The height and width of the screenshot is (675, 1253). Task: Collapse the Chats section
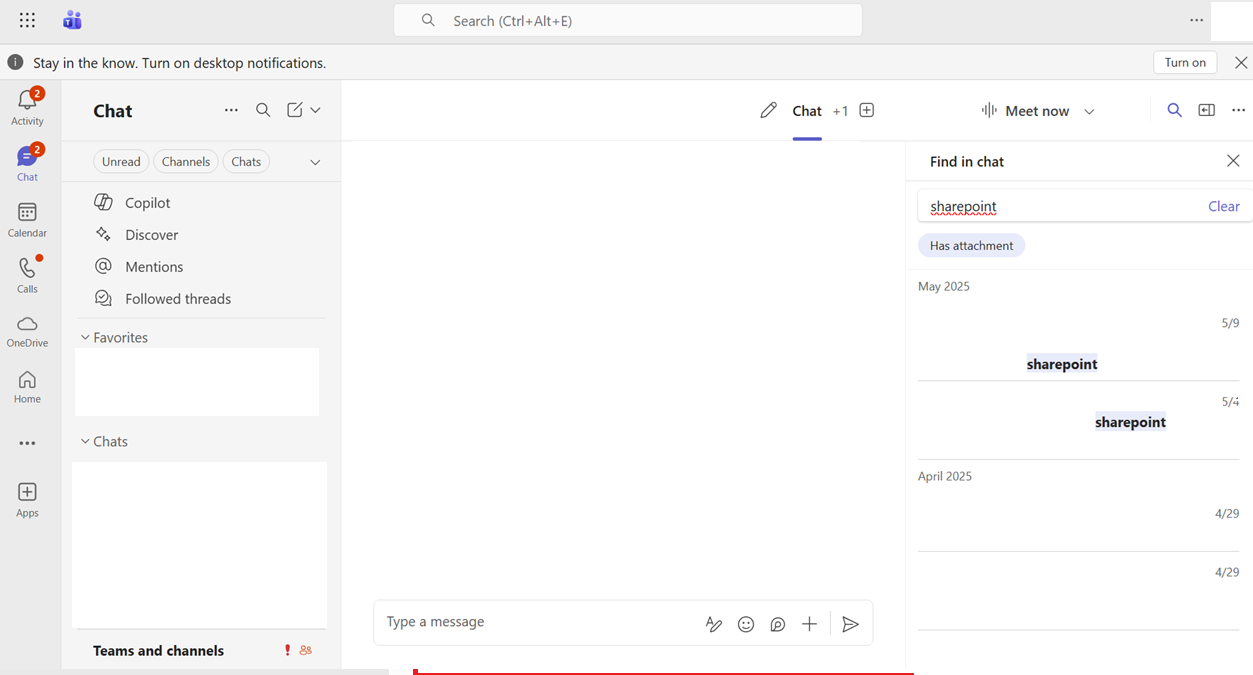point(104,442)
